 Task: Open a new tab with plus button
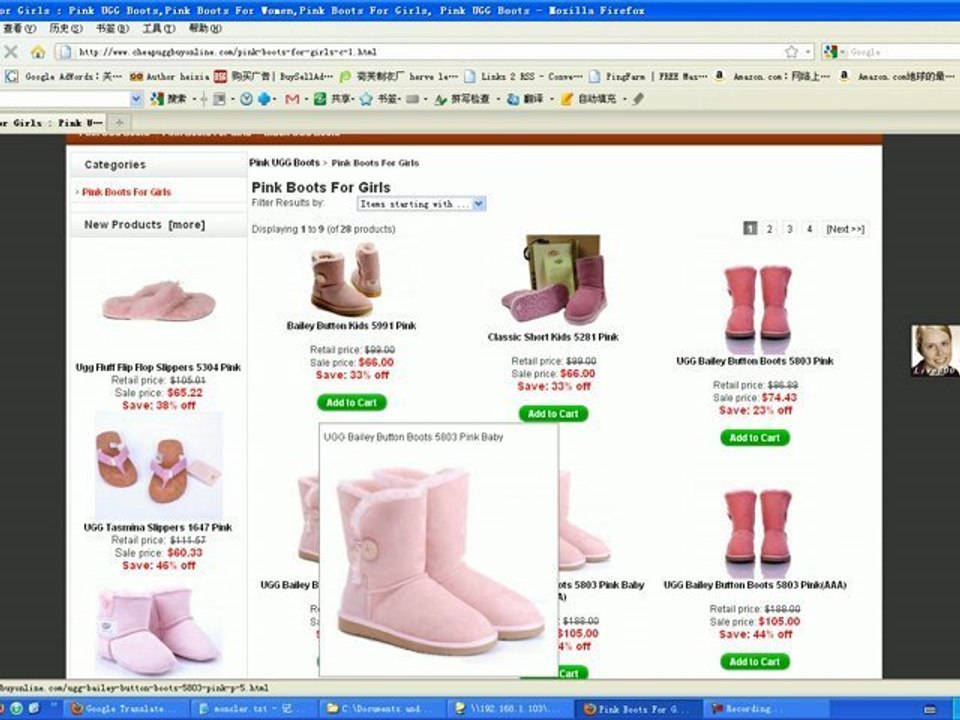[x=119, y=122]
